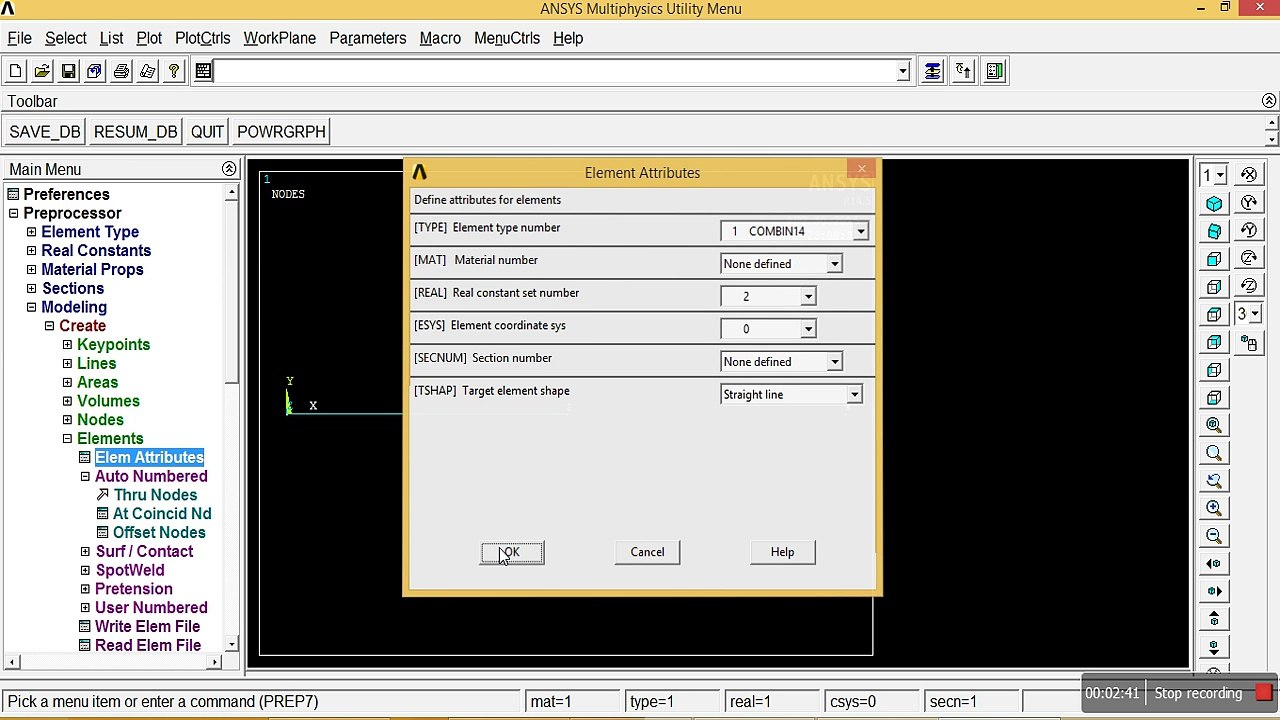Click the Report Generator toolbar icon

click(x=147, y=71)
